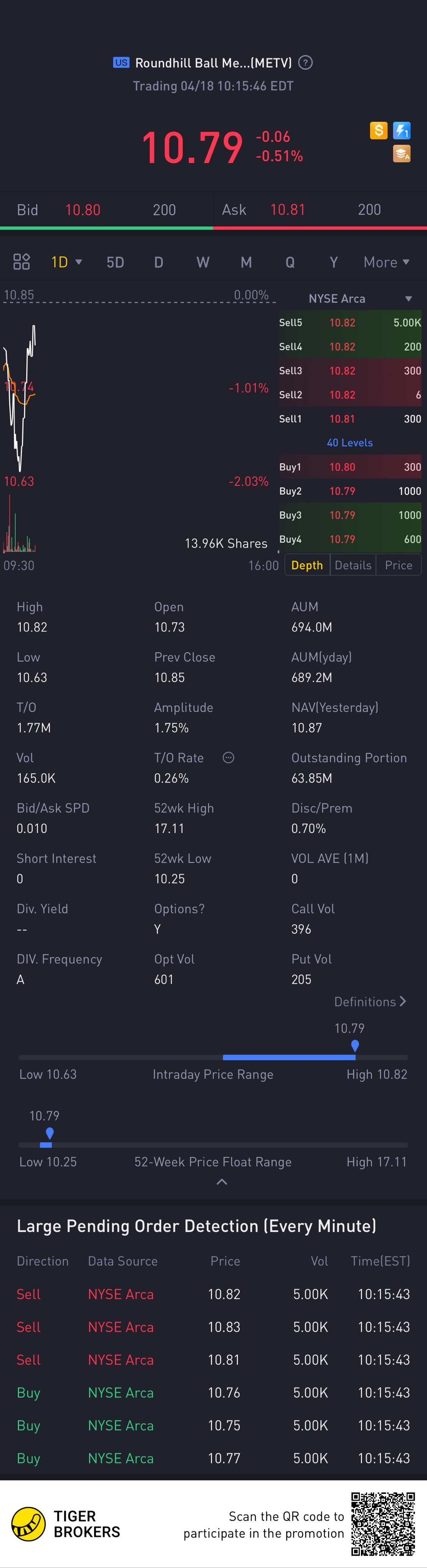This screenshot has width=427, height=1568.
Task: Click the T/O Rate info bubble icon
Action: (228, 758)
